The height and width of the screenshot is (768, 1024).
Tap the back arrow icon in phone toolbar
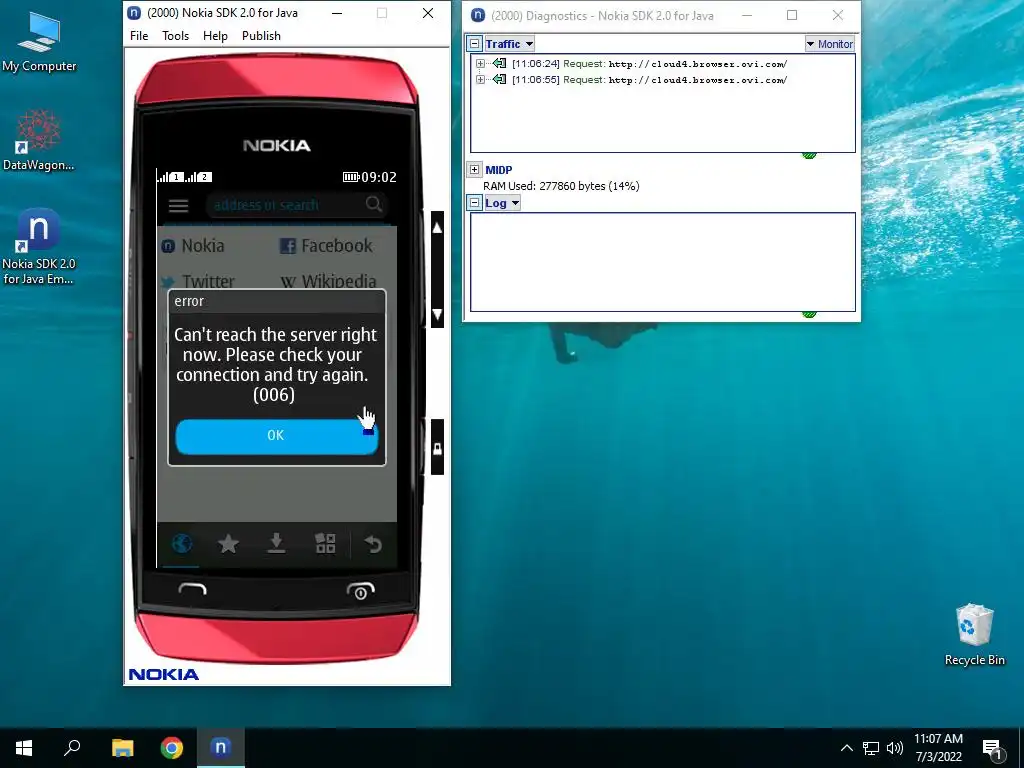coord(373,543)
